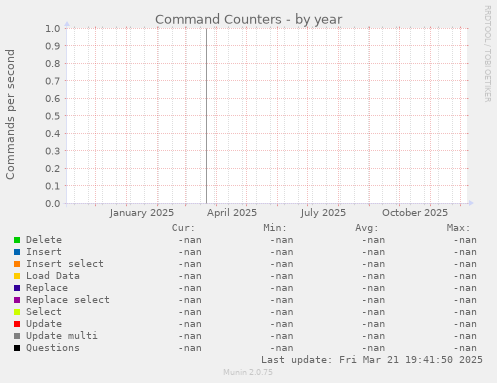Click the chart title 'Command Counters - by year'
The height and width of the screenshot is (383, 497).
click(249, 20)
